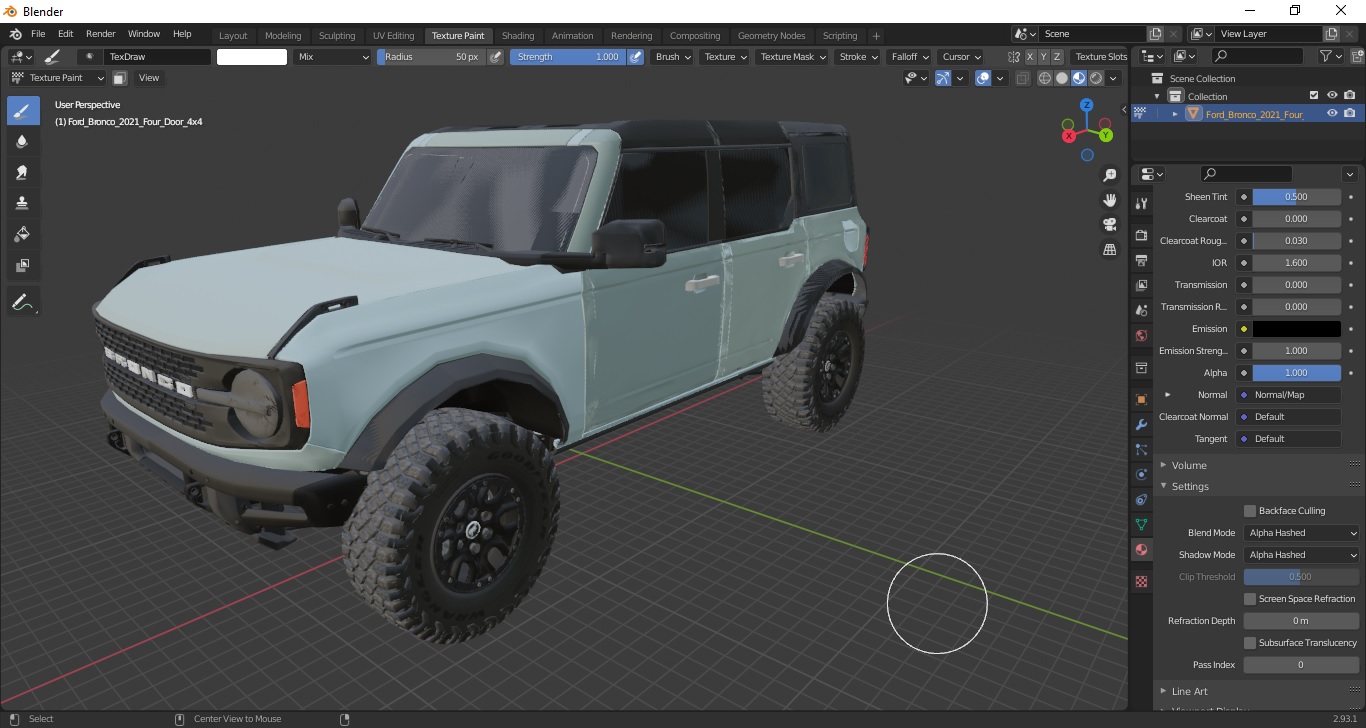The image size is (1366, 728).
Task: Select the Smear tool
Action: coord(23,172)
